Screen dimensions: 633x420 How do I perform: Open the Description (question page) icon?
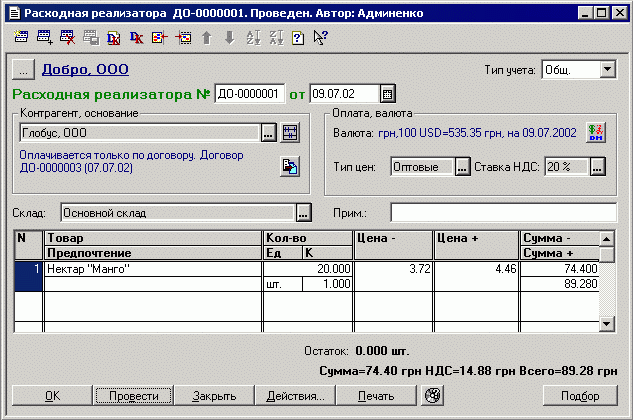point(298,38)
